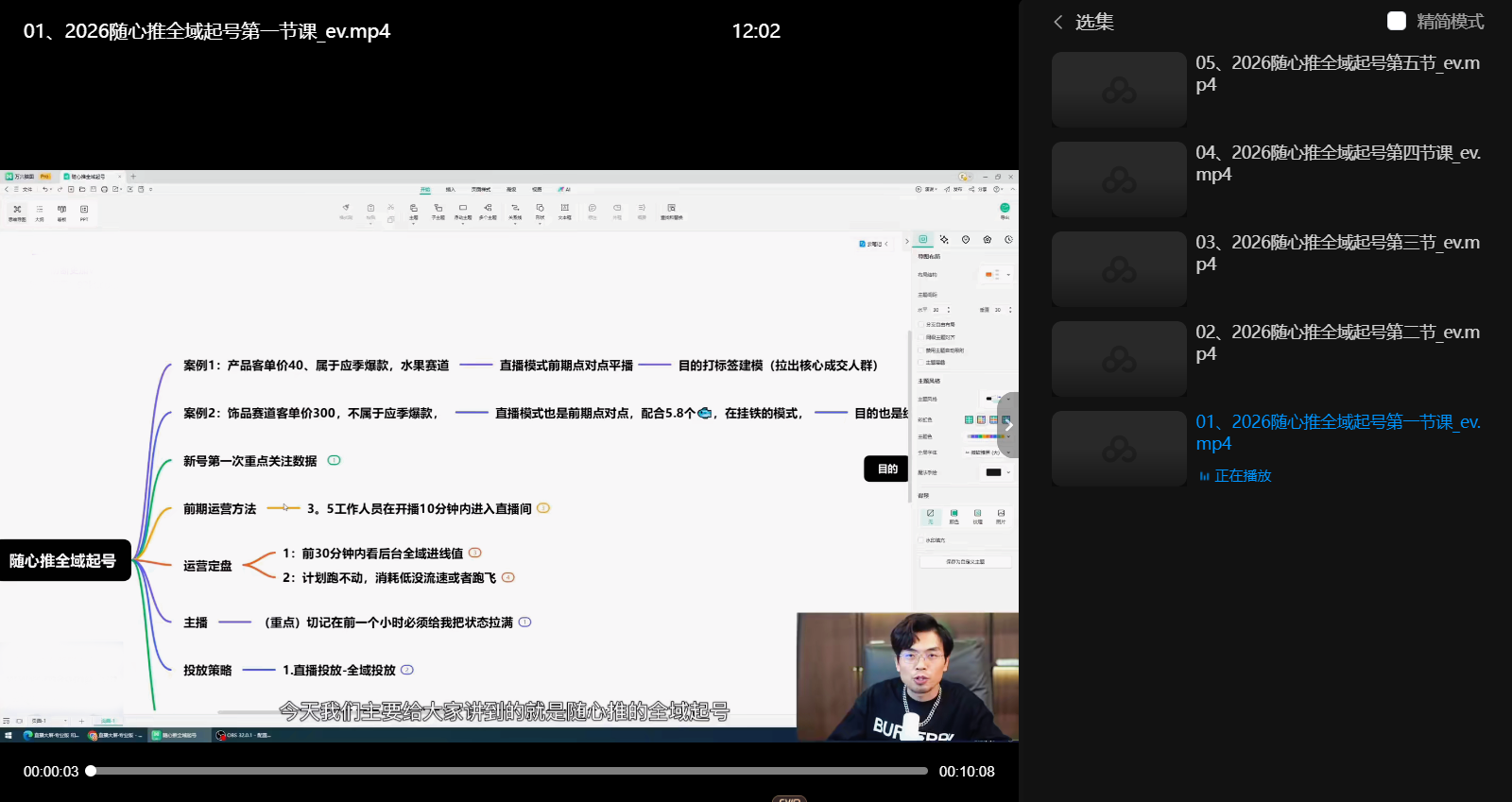Open the AI ribbon tab

point(564,189)
